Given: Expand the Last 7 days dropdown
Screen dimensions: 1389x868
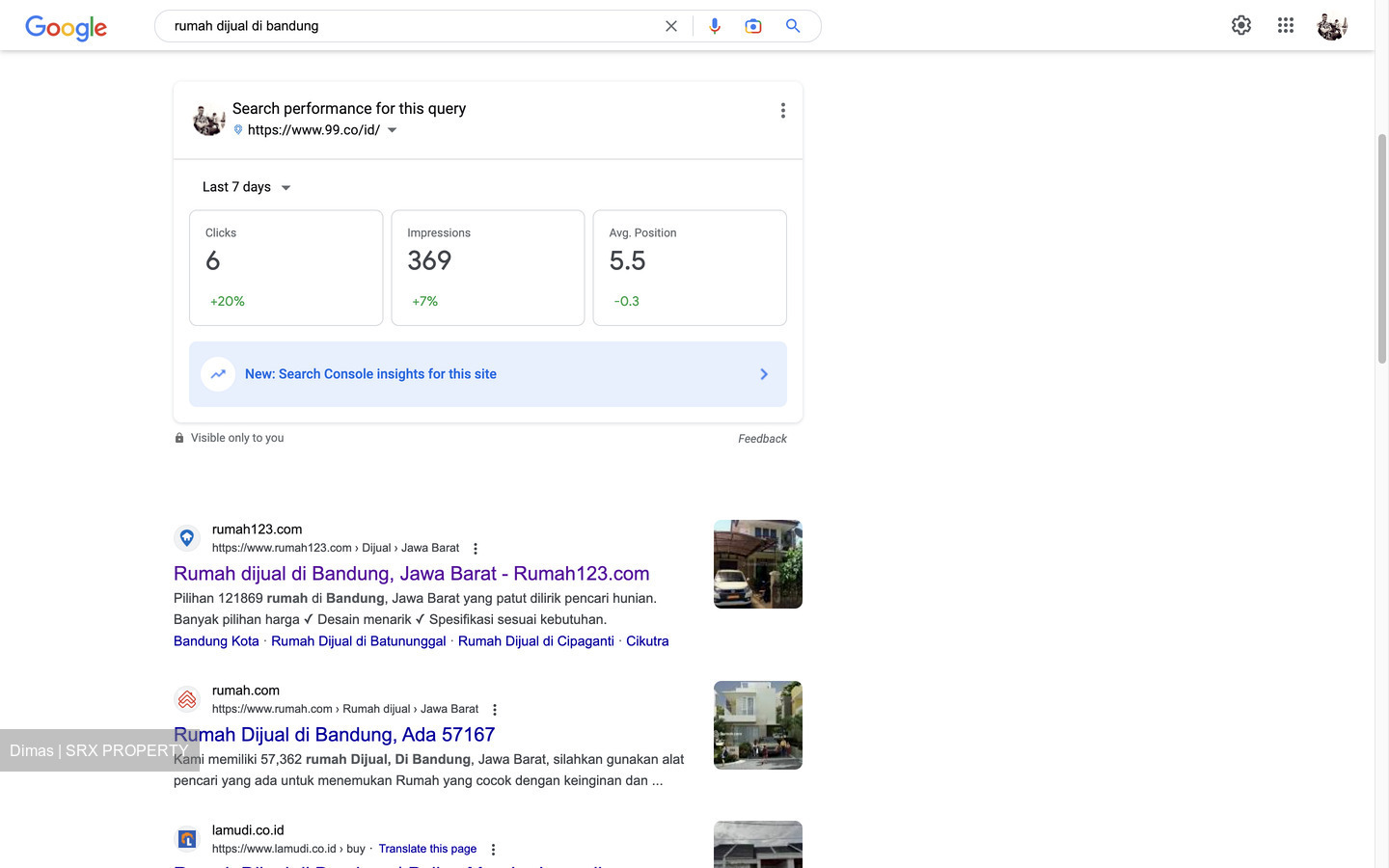Looking at the screenshot, I should pos(247,187).
